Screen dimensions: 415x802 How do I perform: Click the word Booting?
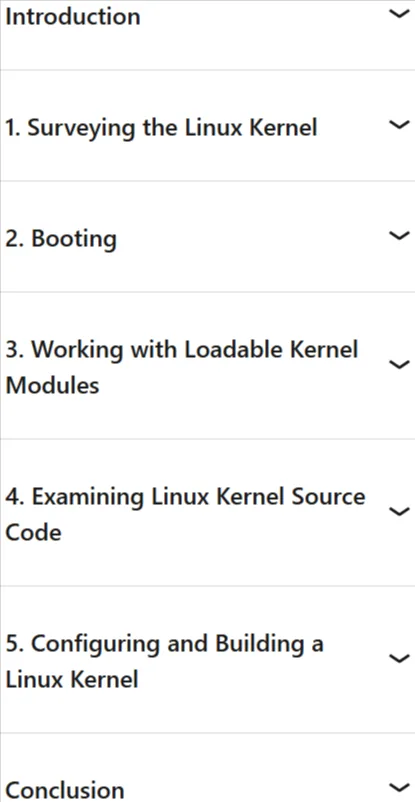pyautogui.click(x=74, y=239)
